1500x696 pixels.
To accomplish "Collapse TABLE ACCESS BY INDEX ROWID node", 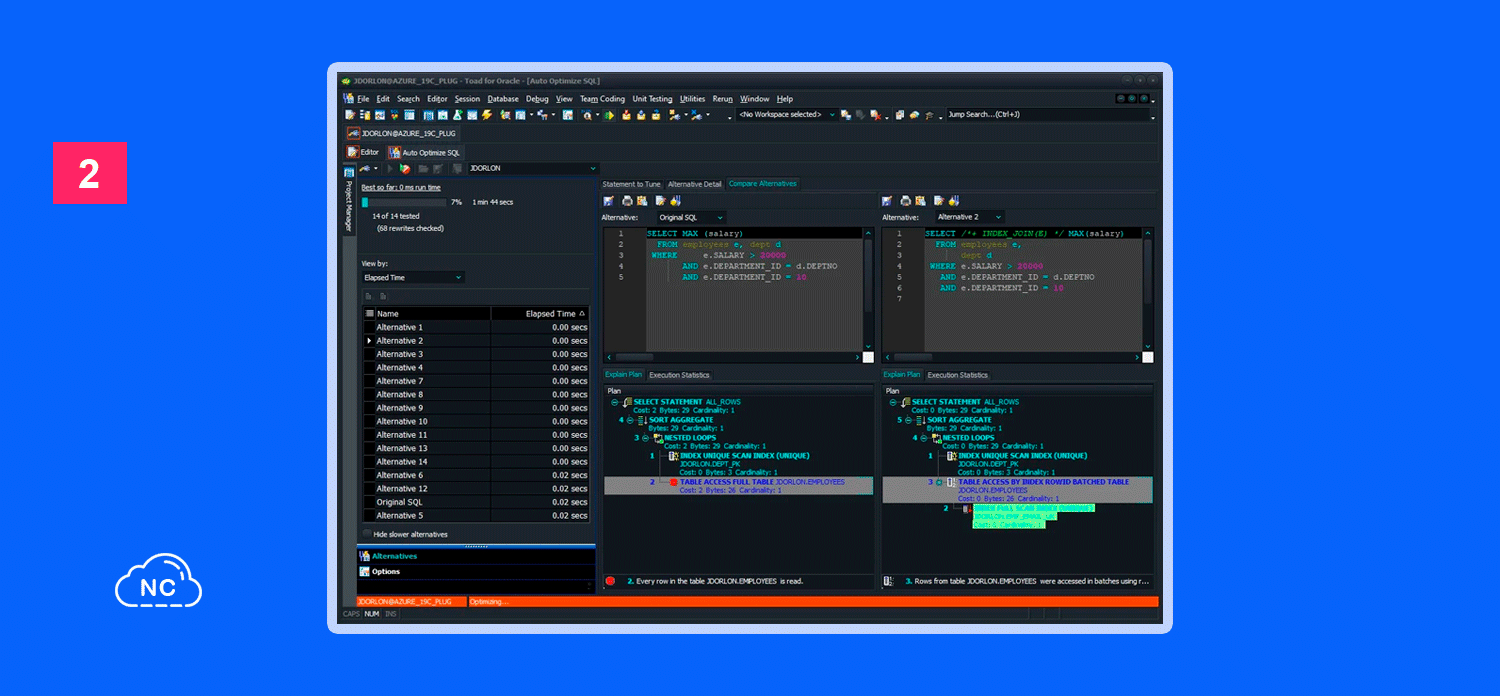I will (x=938, y=482).
